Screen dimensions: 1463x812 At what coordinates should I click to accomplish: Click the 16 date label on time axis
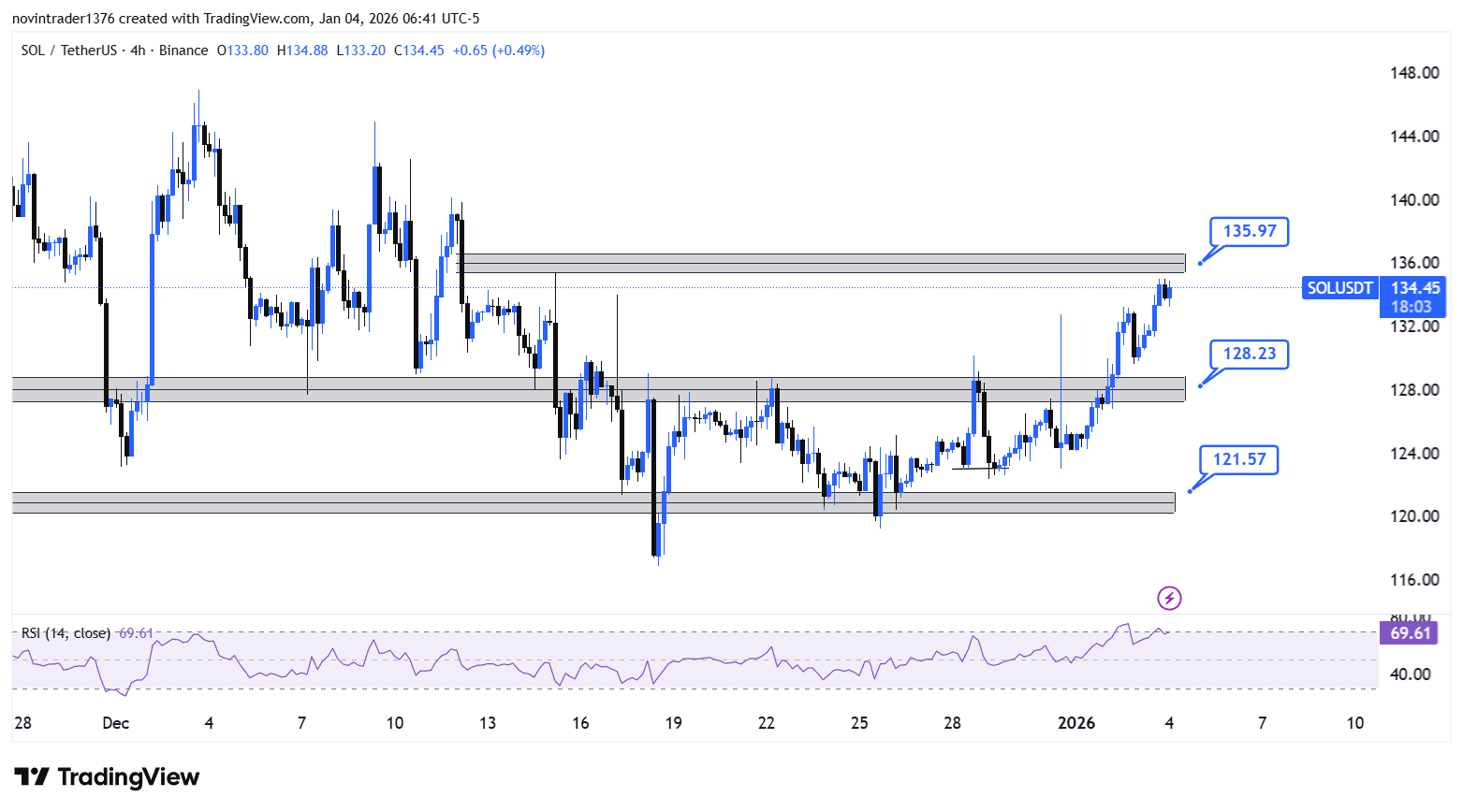pos(580,723)
